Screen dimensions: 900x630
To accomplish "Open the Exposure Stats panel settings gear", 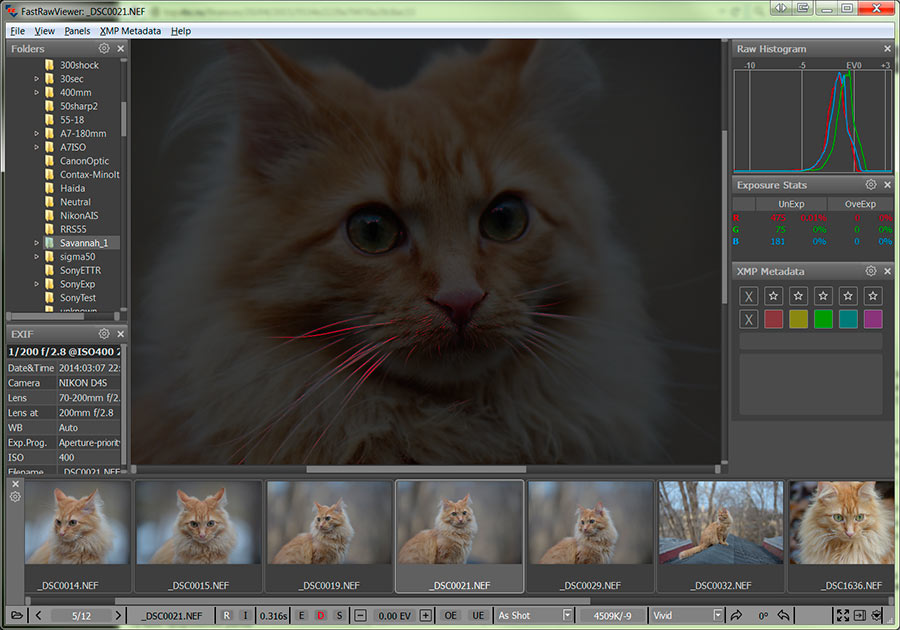I will point(871,185).
